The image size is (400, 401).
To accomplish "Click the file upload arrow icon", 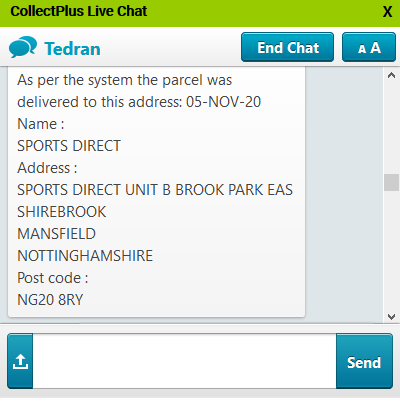I will (x=20, y=361).
